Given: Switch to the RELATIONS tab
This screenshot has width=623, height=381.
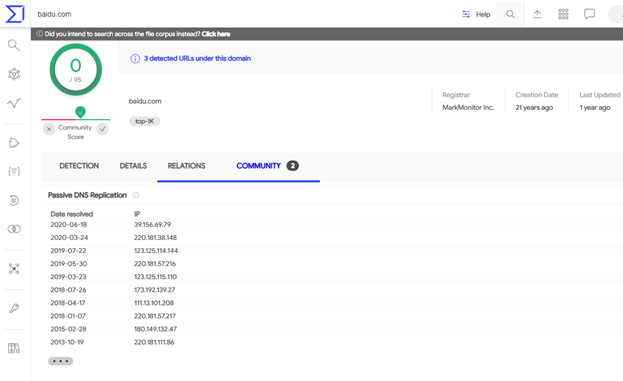Looking at the screenshot, I should pos(186,166).
